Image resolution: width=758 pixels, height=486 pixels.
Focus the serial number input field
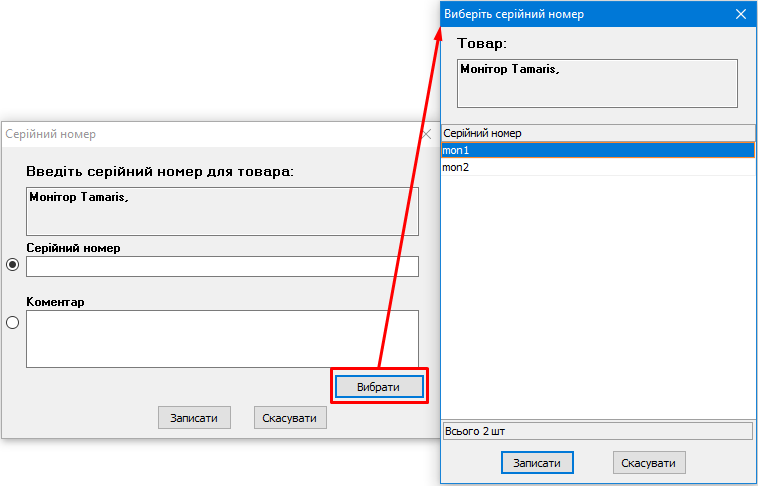tap(222, 266)
